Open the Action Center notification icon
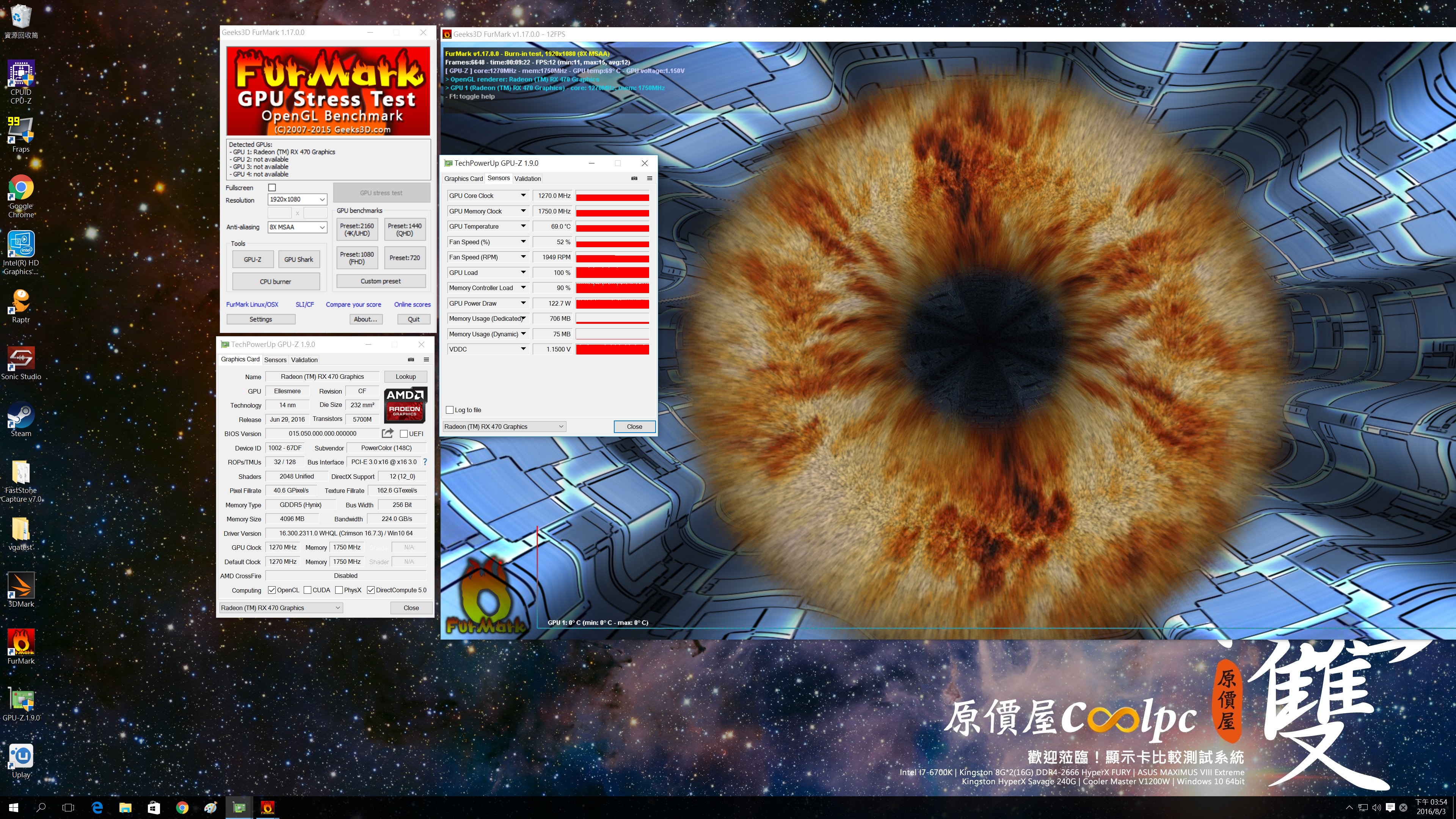 click(x=1390, y=807)
